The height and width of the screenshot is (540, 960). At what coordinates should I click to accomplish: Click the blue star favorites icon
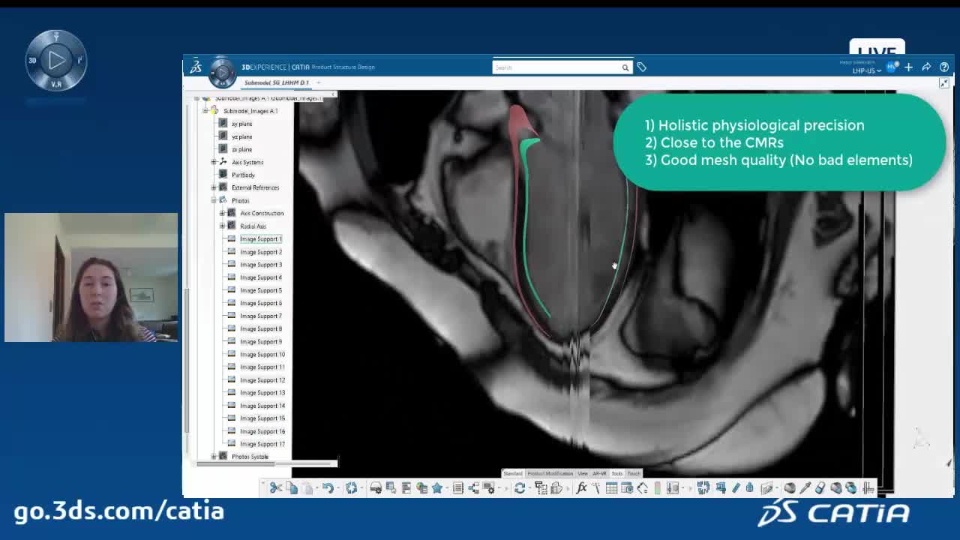[437, 488]
